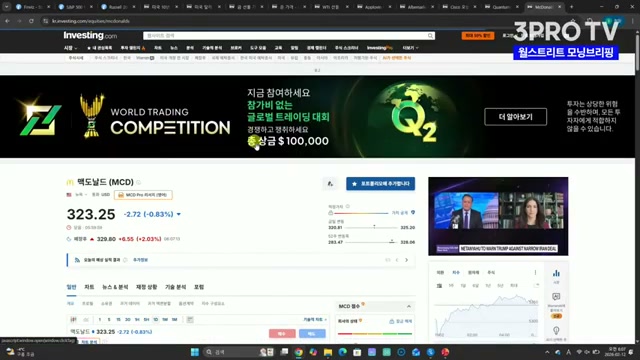Open the 차트 item in top navigation
The width and height of the screenshot is (640, 360).
pos(158,48)
